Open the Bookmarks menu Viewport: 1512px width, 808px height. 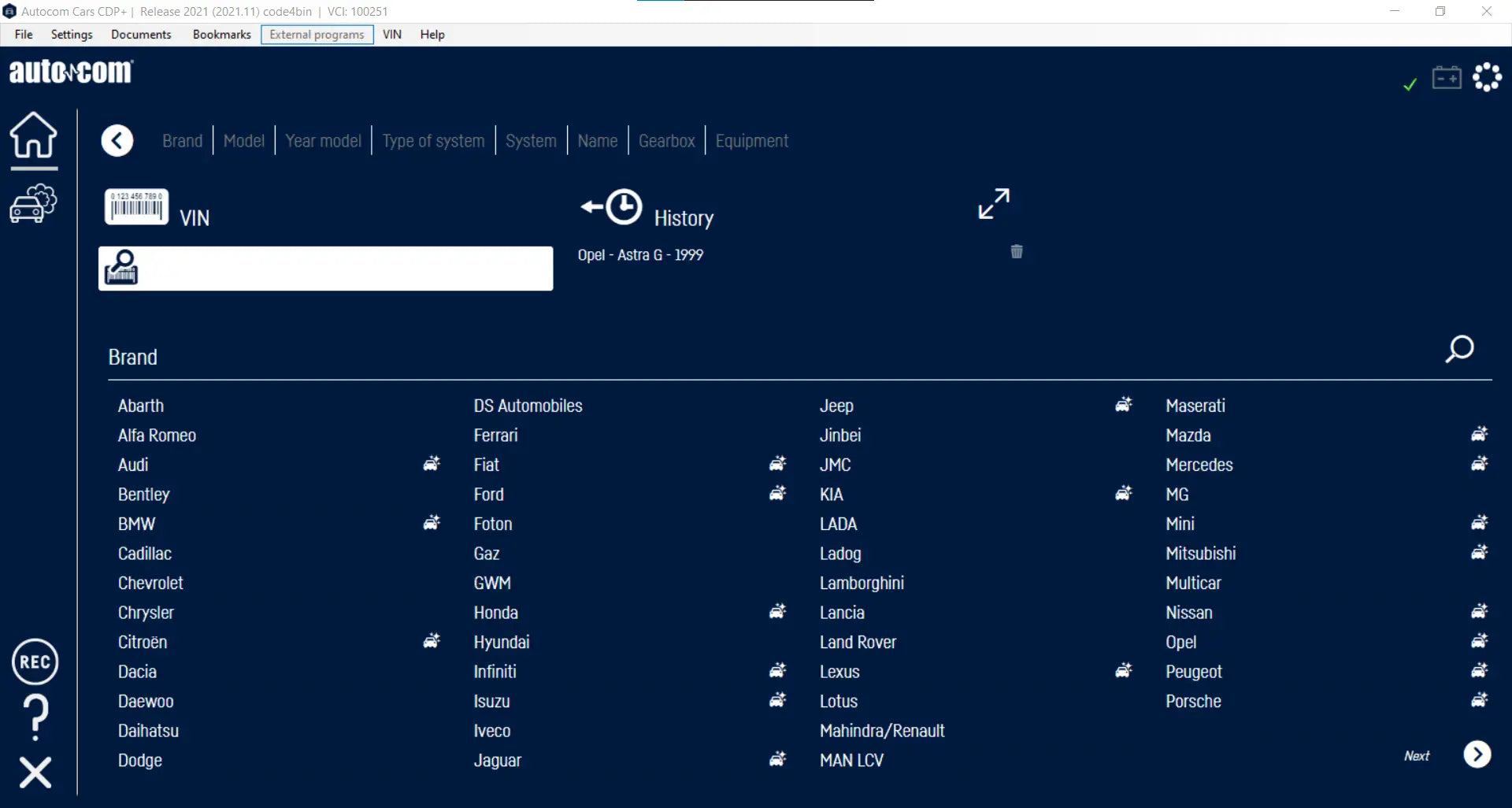coord(221,35)
